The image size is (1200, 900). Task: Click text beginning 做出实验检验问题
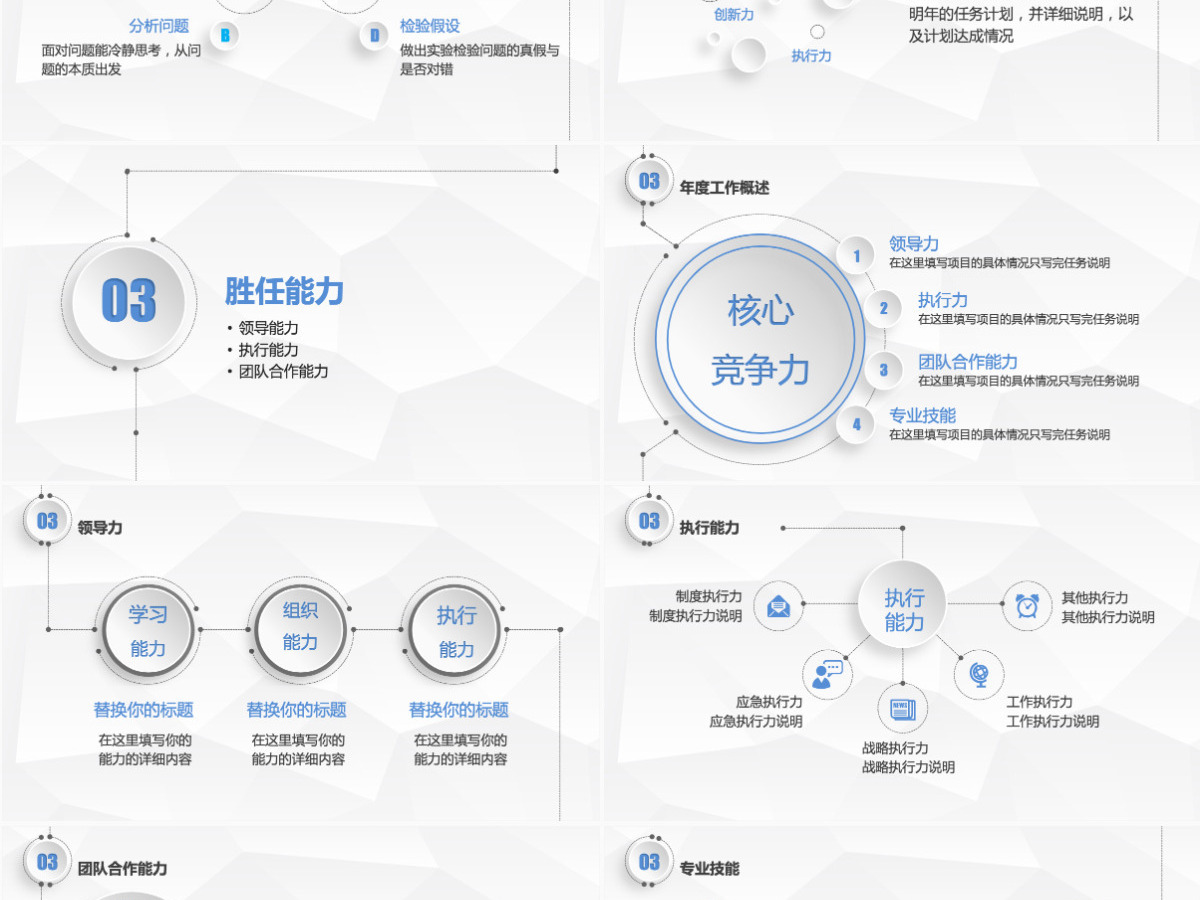(x=480, y=59)
